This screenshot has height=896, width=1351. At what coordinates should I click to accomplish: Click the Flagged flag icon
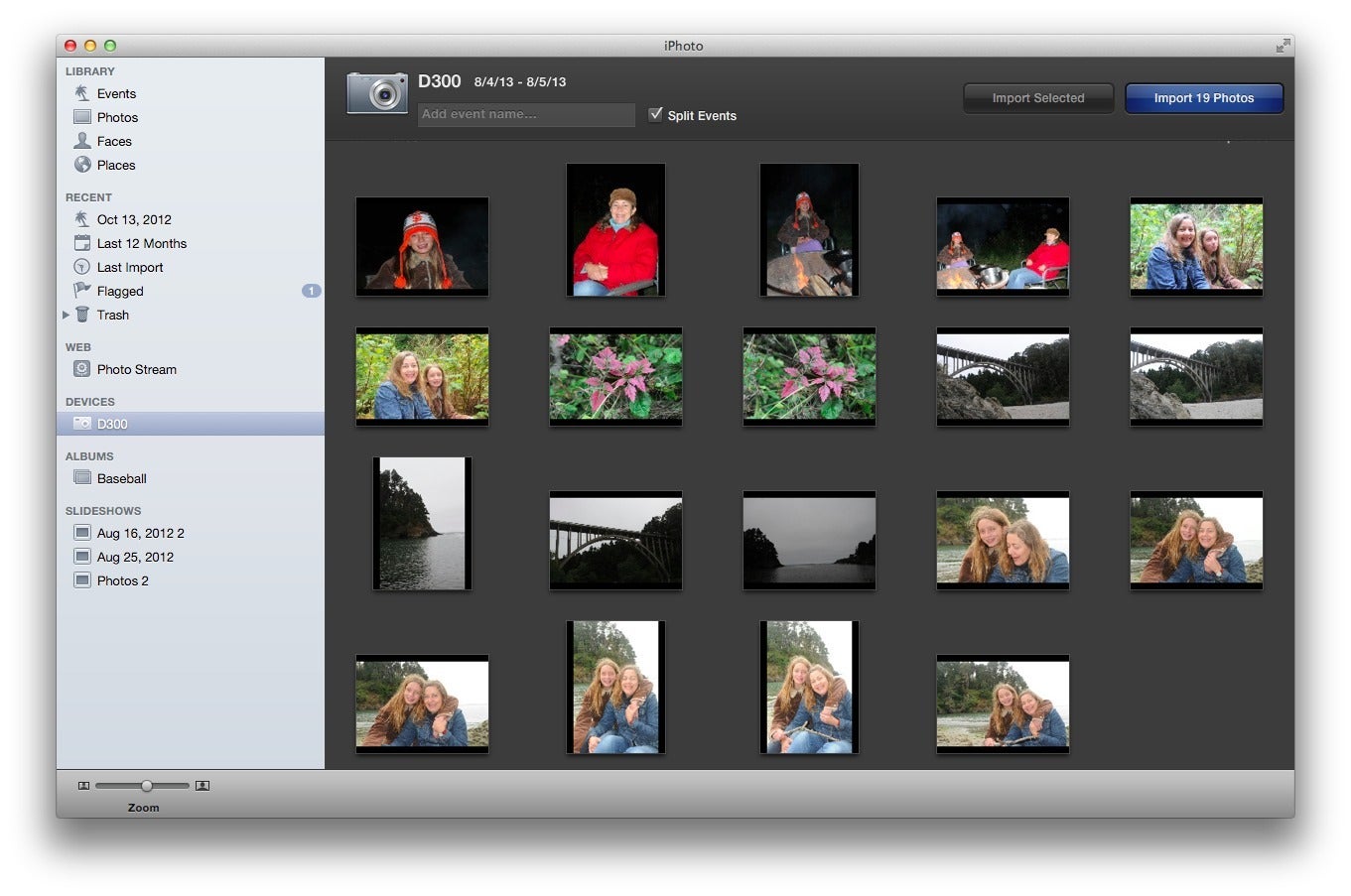point(82,291)
